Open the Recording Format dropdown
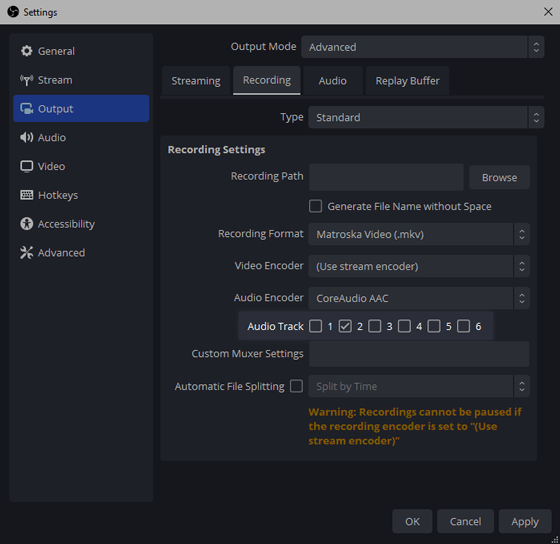 coord(419,234)
